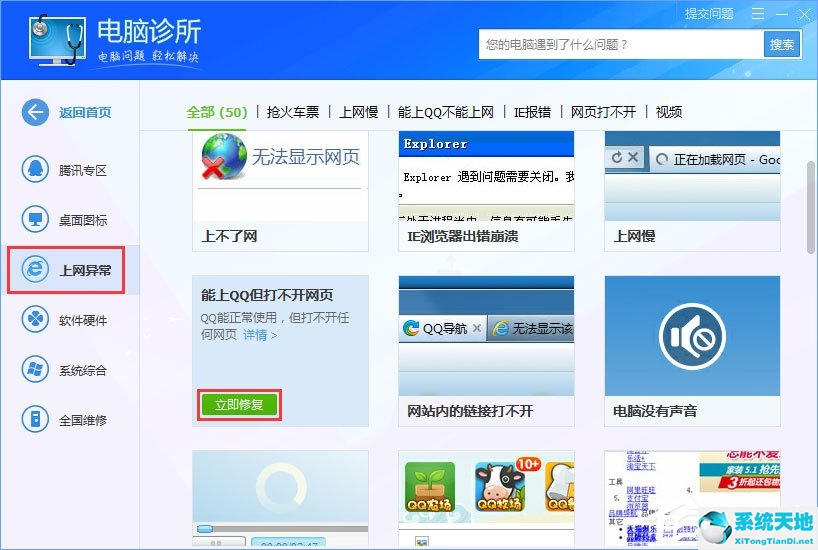Open the video loading spinner card
The height and width of the screenshot is (550, 818).
[x=280, y=498]
